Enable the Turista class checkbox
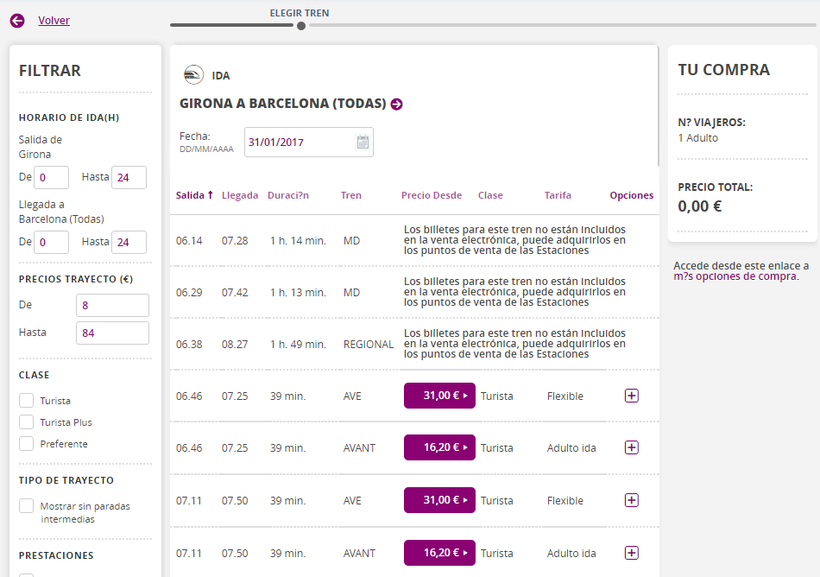 pyautogui.click(x=27, y=401)
